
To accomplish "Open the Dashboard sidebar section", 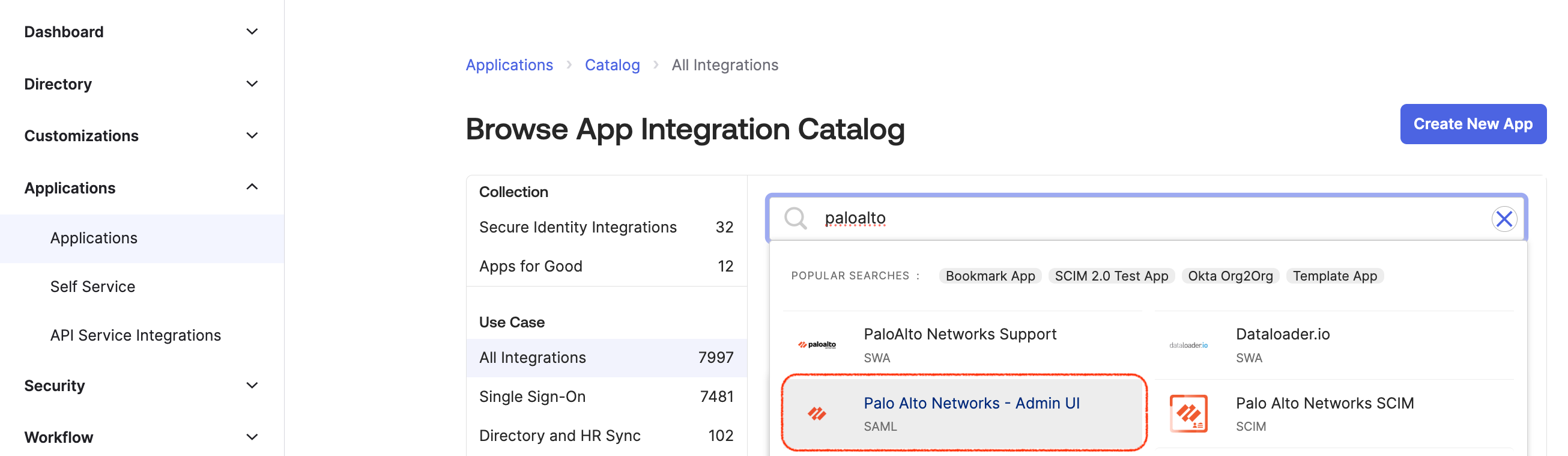I will pyautogui.click(x=64, y=32).
